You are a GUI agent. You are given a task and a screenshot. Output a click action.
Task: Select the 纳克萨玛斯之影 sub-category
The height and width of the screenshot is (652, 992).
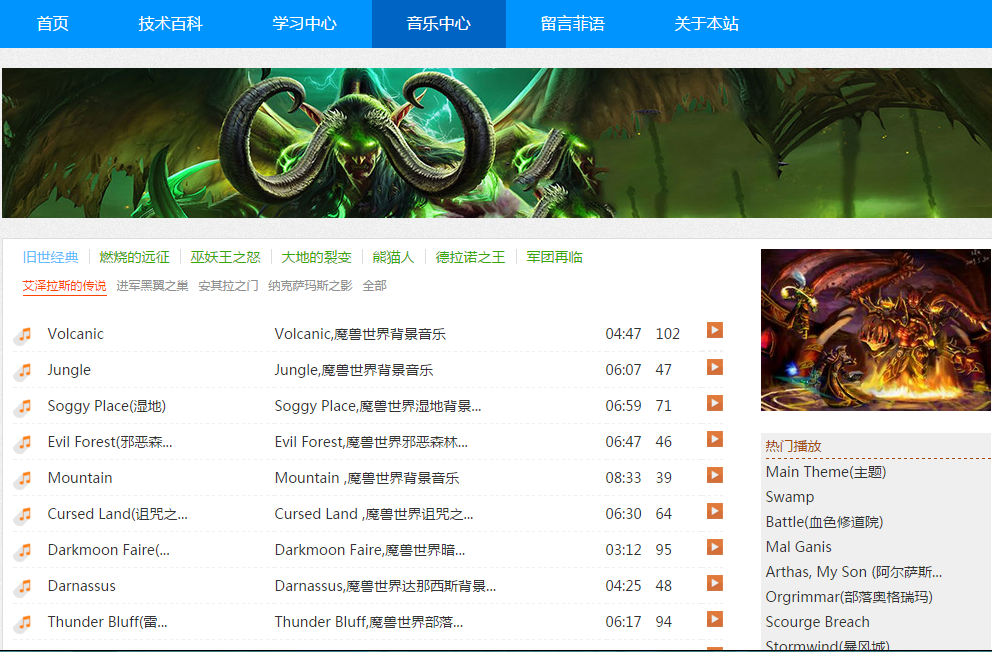[310, 286]
